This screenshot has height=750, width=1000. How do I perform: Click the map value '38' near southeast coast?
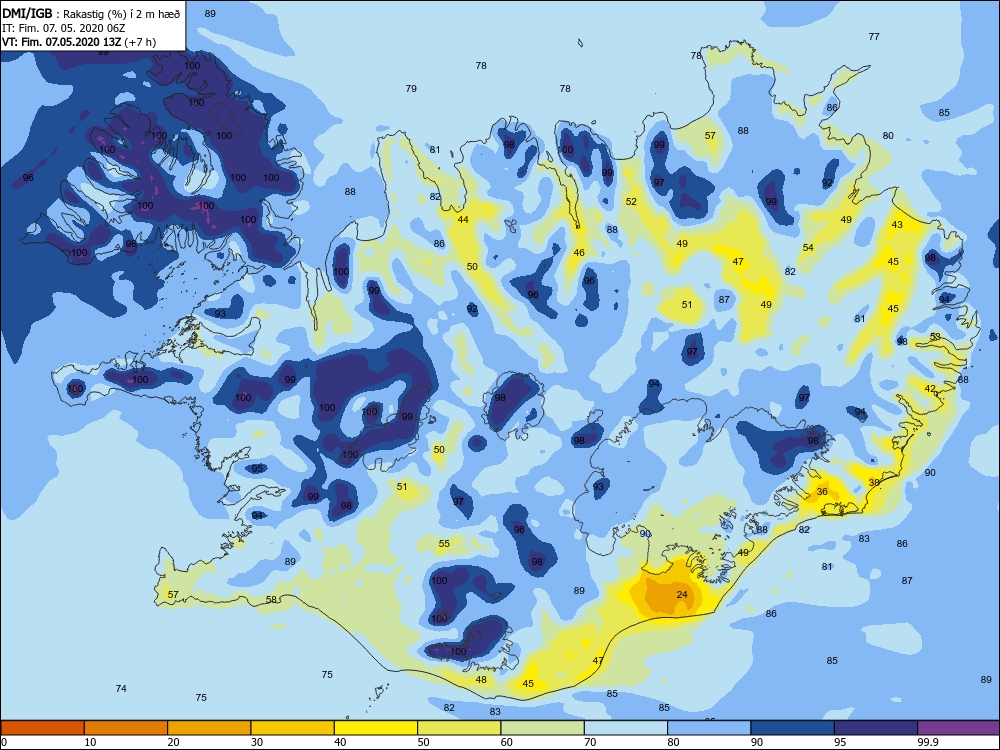(x=874, y=482)
